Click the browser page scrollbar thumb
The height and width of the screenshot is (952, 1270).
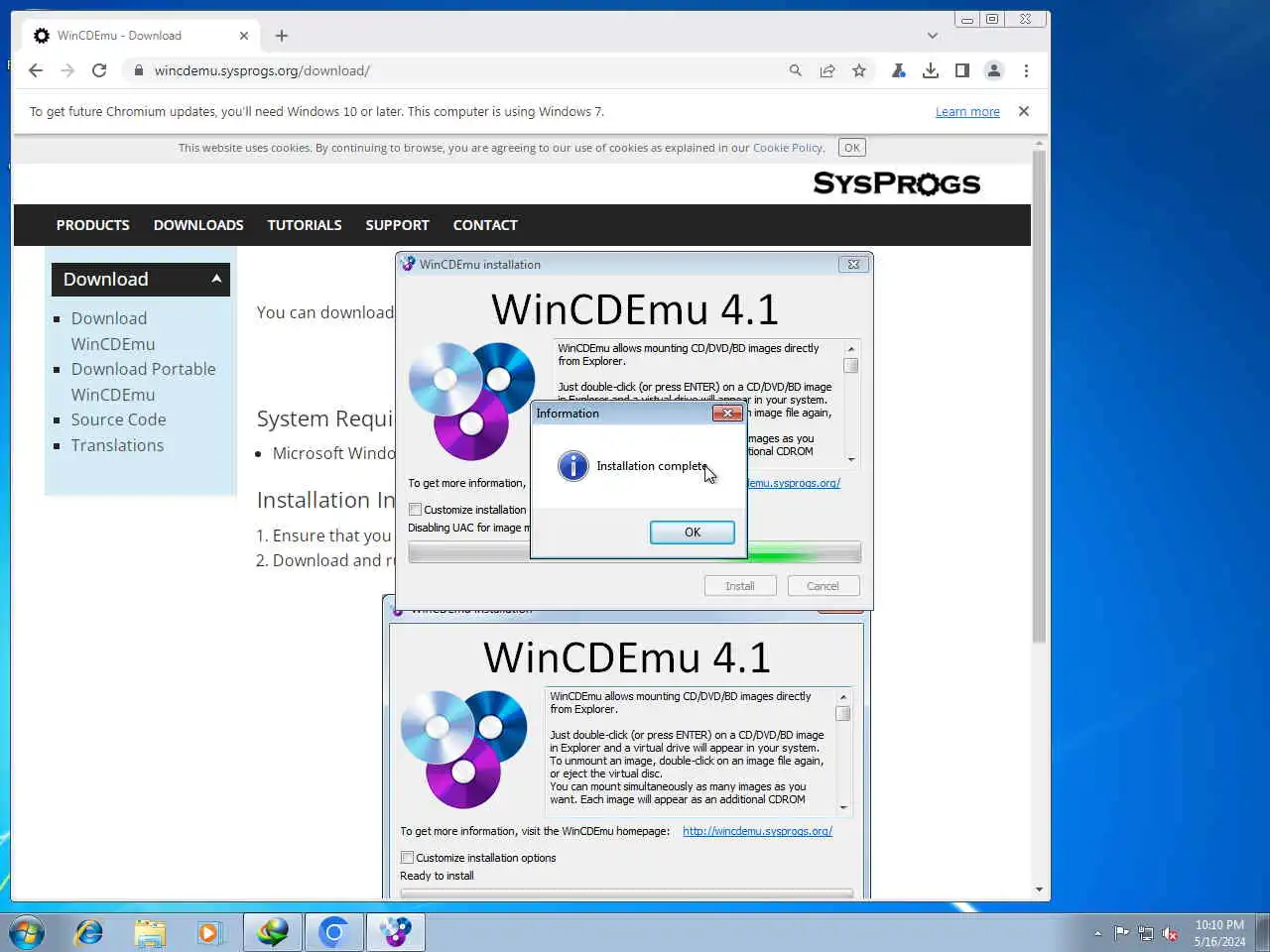(1039, 397)
